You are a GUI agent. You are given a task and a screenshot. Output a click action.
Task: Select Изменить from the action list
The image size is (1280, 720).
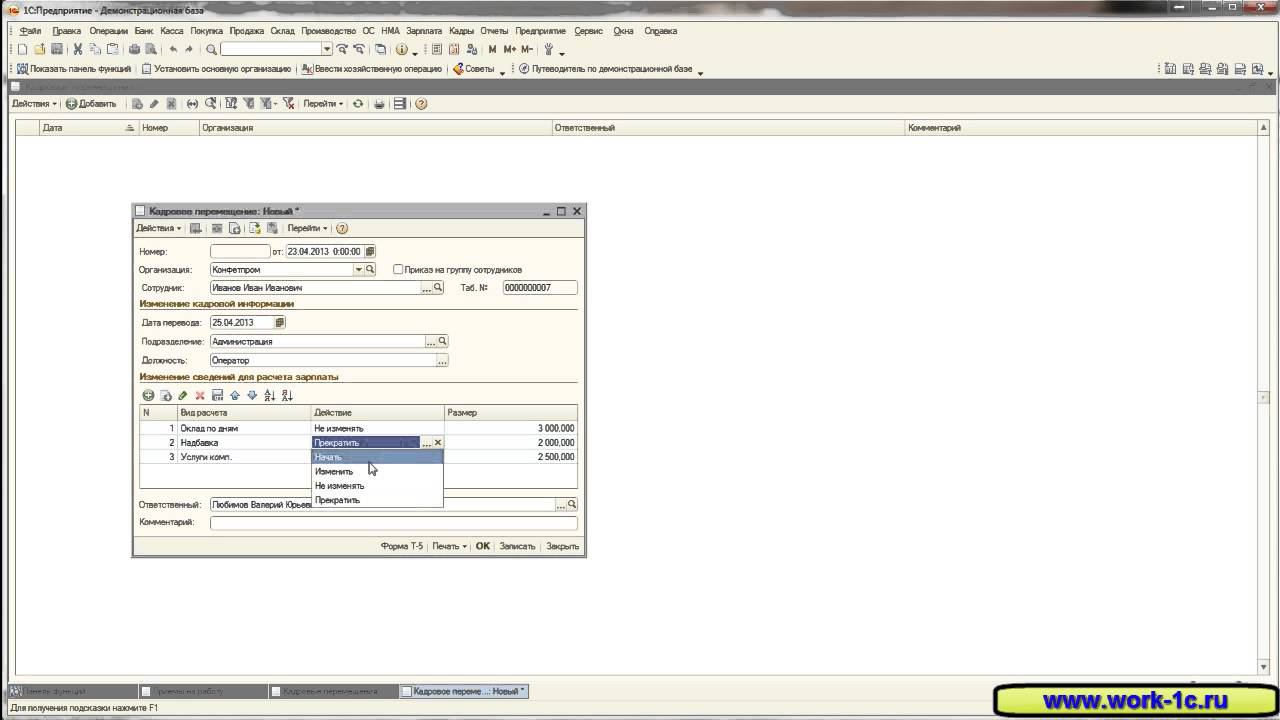pos(377,471)
